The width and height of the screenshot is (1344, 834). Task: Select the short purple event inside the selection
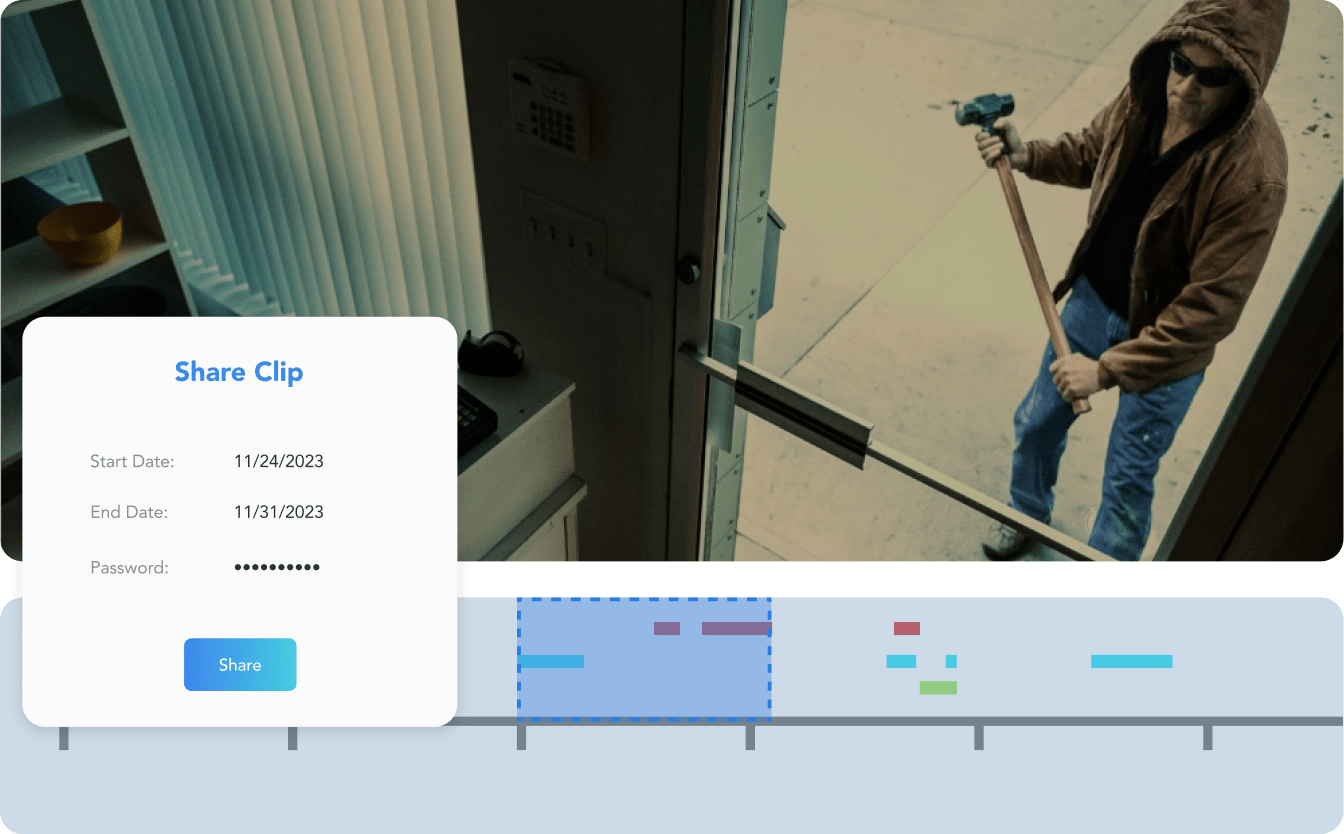pyautogui.click(x=667, y=629)
